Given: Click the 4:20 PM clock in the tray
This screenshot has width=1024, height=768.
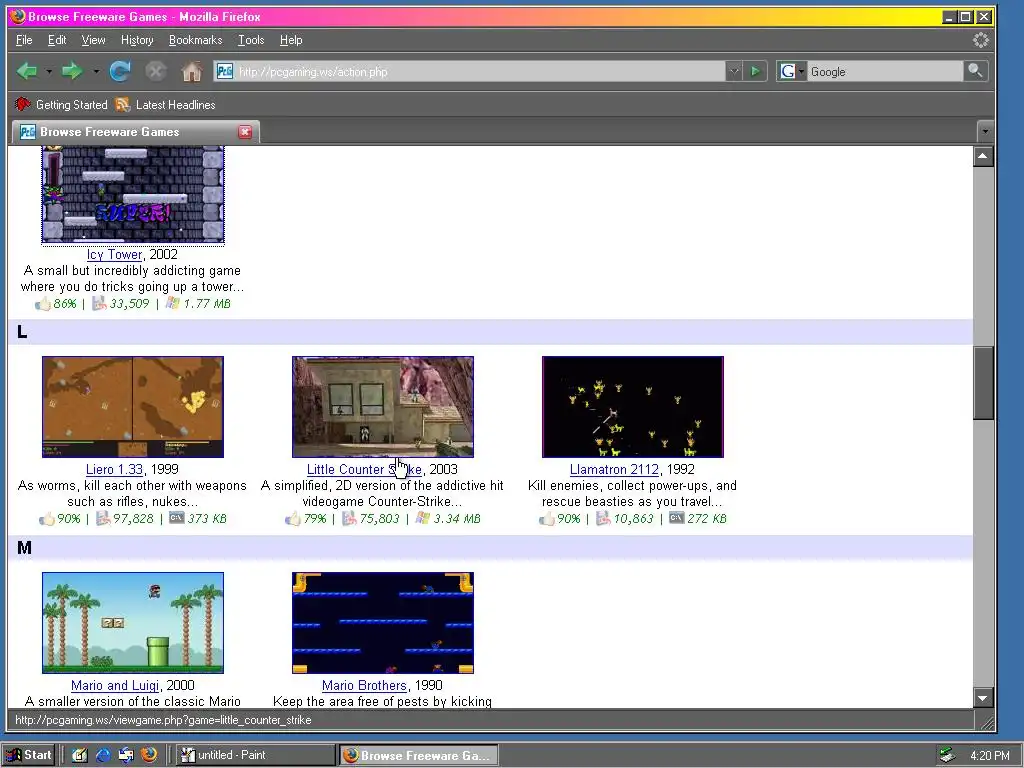Looking at the screenshot, I should (x=989, y=756).
